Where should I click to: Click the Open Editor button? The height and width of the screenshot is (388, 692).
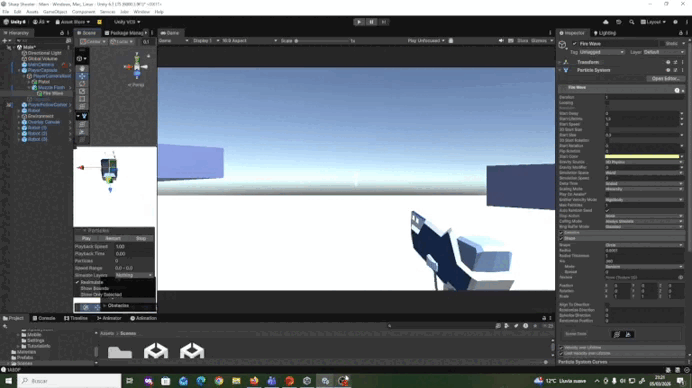[665, 79]
